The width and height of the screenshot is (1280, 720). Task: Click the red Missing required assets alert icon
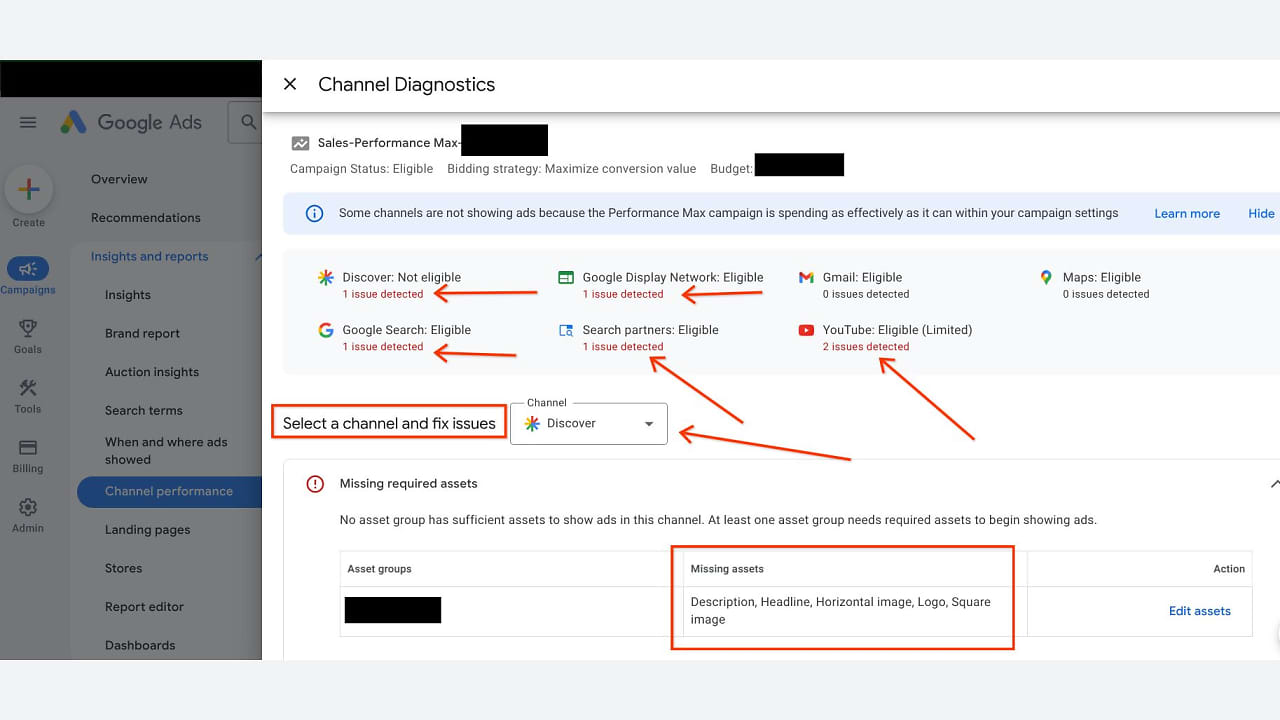click(x=315, y=484)
